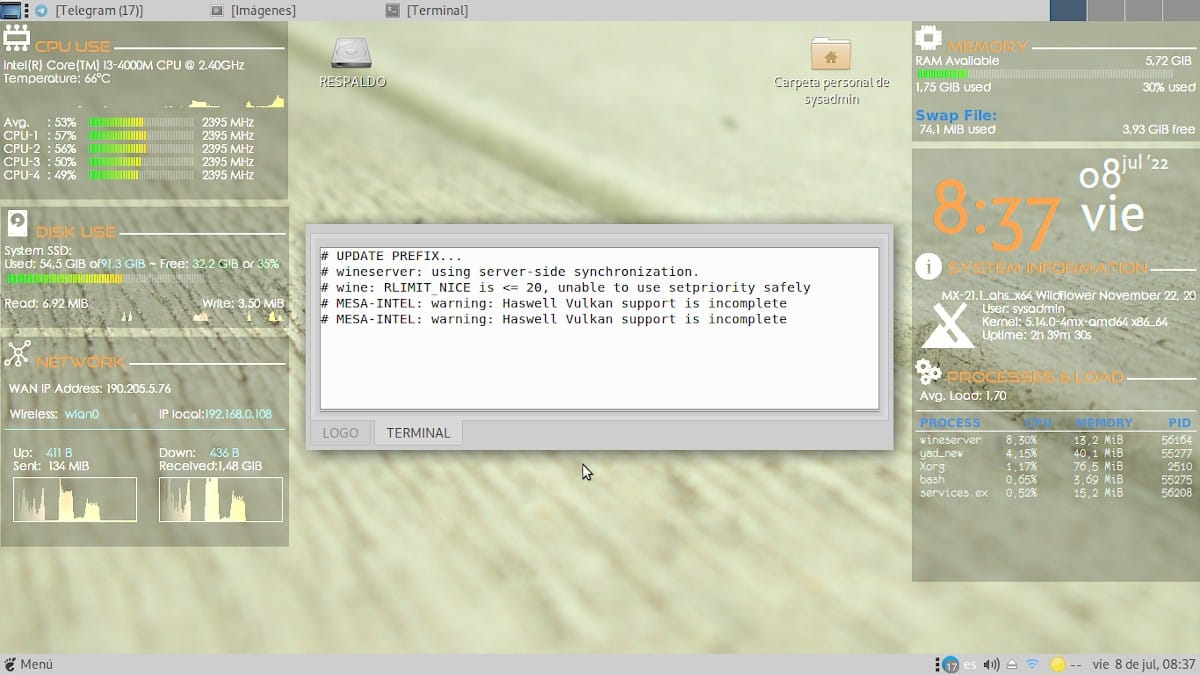Viewport: 1200px width, 675px height.
Task: Click the PID column header
Action: pos(1180,423)
